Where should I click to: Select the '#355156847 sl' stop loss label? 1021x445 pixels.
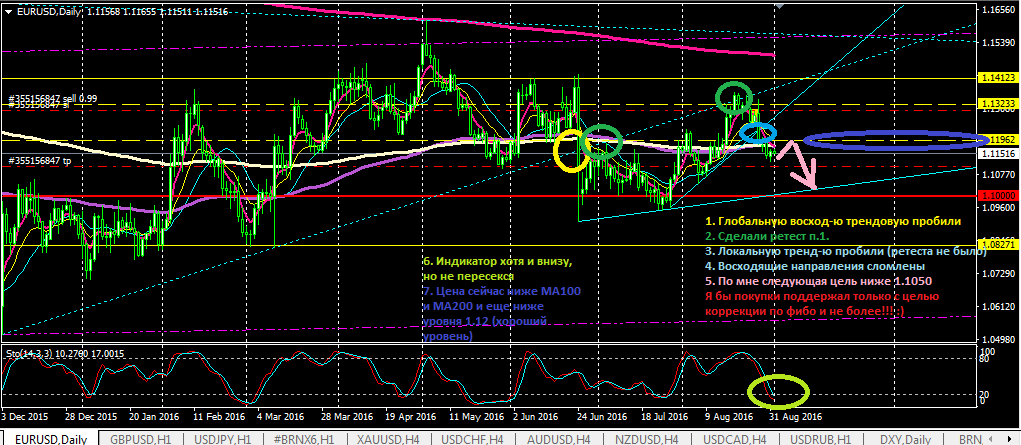pos(38,105)
